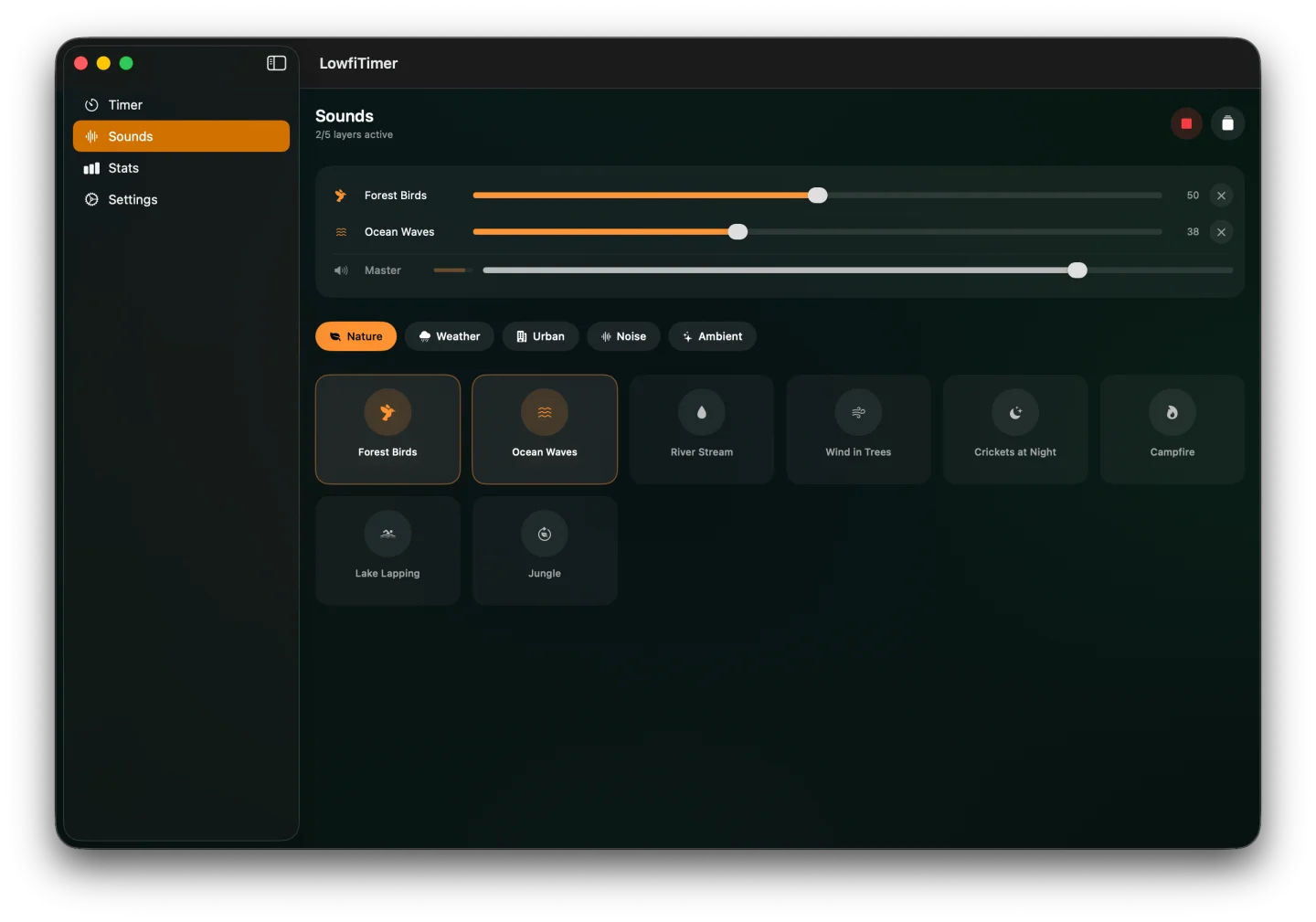Open the Settings page
The width and height of the screenshot is (1316, 922).
pos(132,199)
